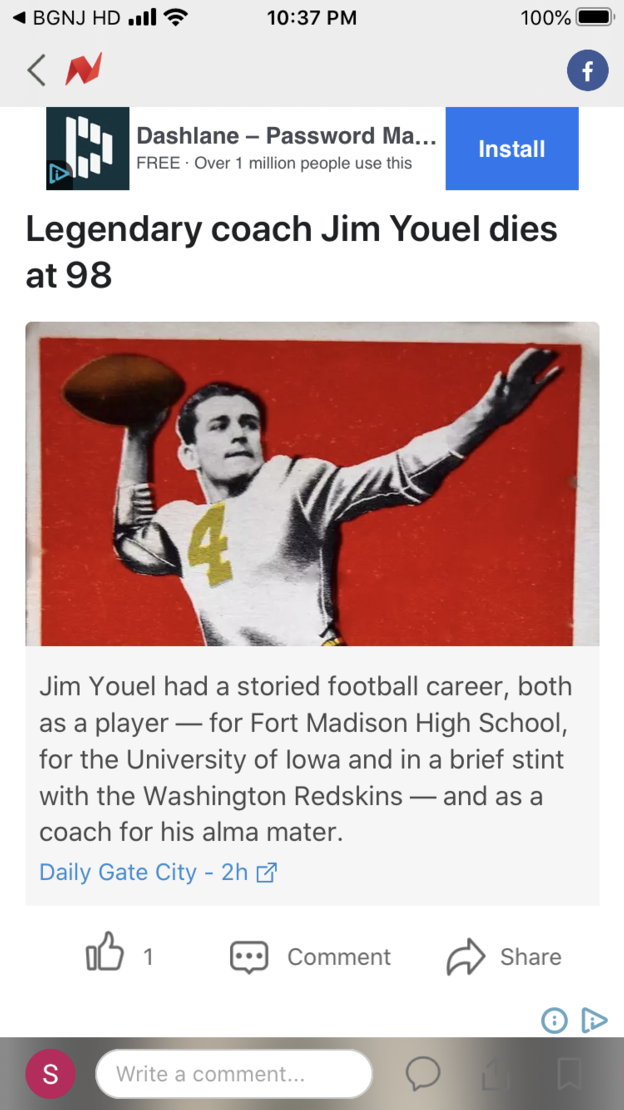Tap the red News Break logo

click(x=83, y=70)
